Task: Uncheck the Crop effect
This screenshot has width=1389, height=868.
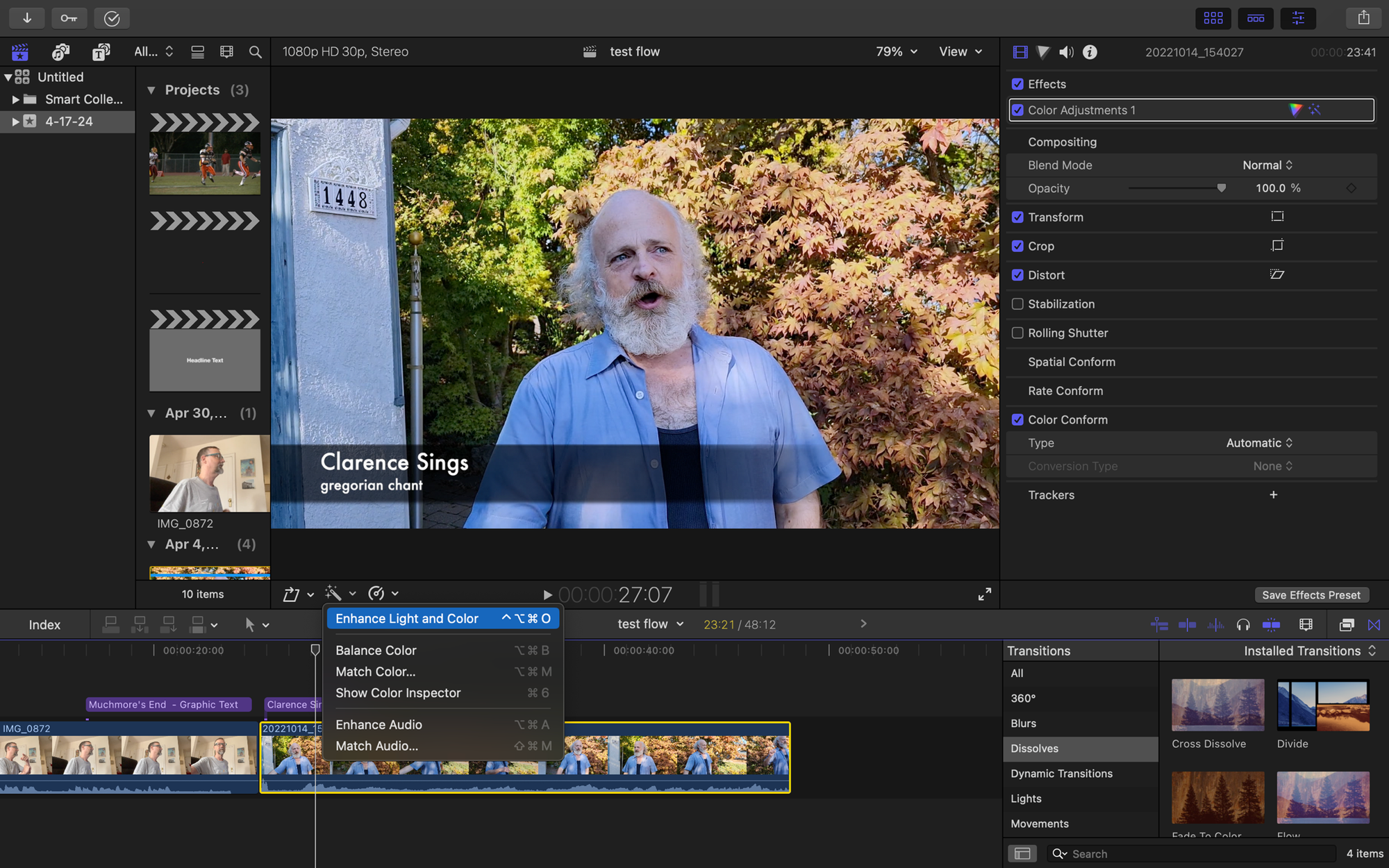Action: 1017,246
